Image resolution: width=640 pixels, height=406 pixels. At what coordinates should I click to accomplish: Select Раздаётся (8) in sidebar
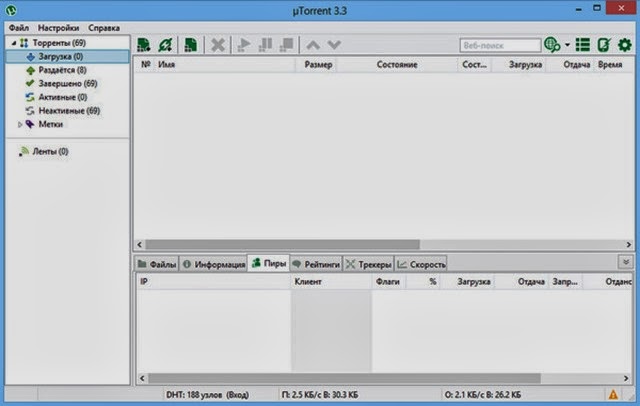[62, 70]
